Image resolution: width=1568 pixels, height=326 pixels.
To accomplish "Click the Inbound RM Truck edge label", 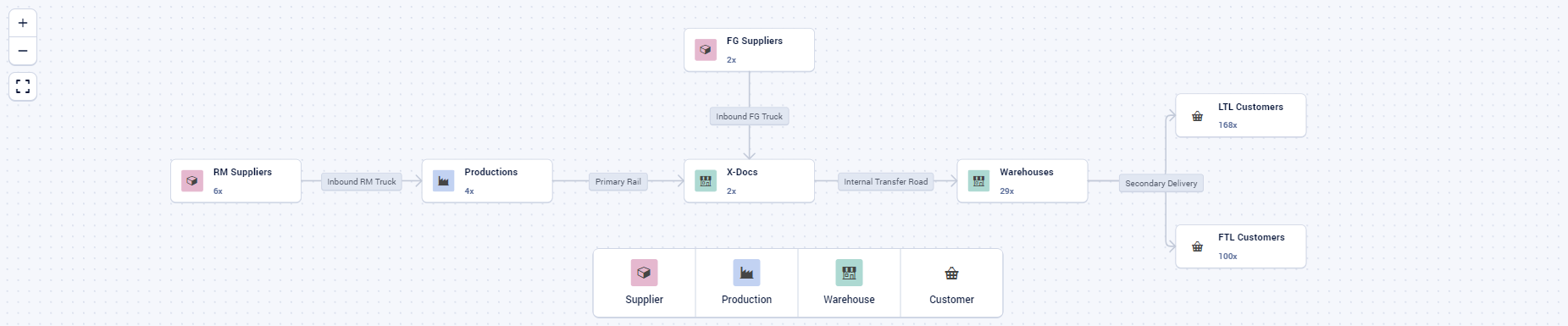I will (362, 181).
